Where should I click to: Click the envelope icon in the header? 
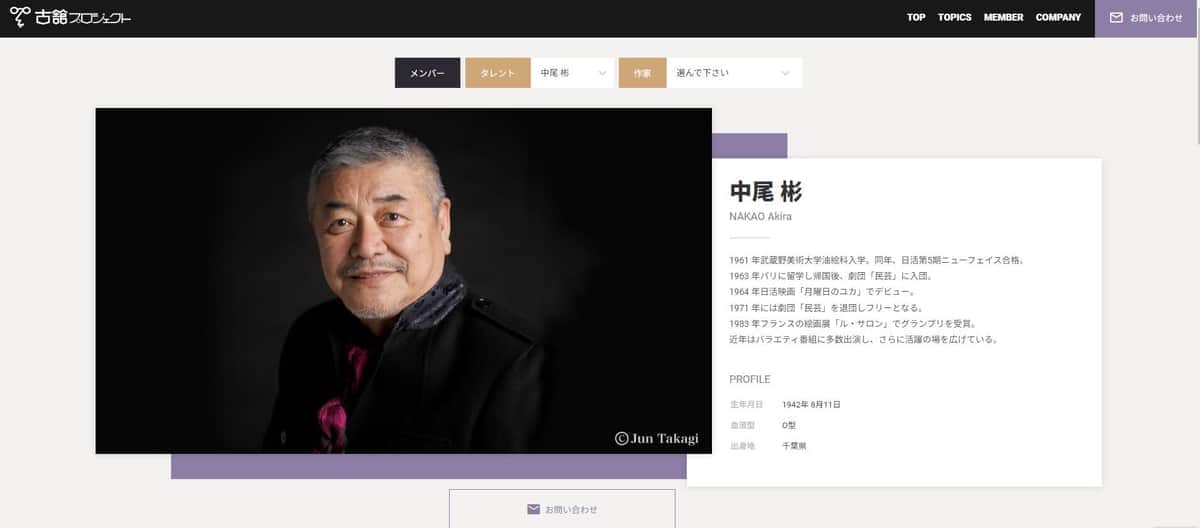pos(1116,18)
